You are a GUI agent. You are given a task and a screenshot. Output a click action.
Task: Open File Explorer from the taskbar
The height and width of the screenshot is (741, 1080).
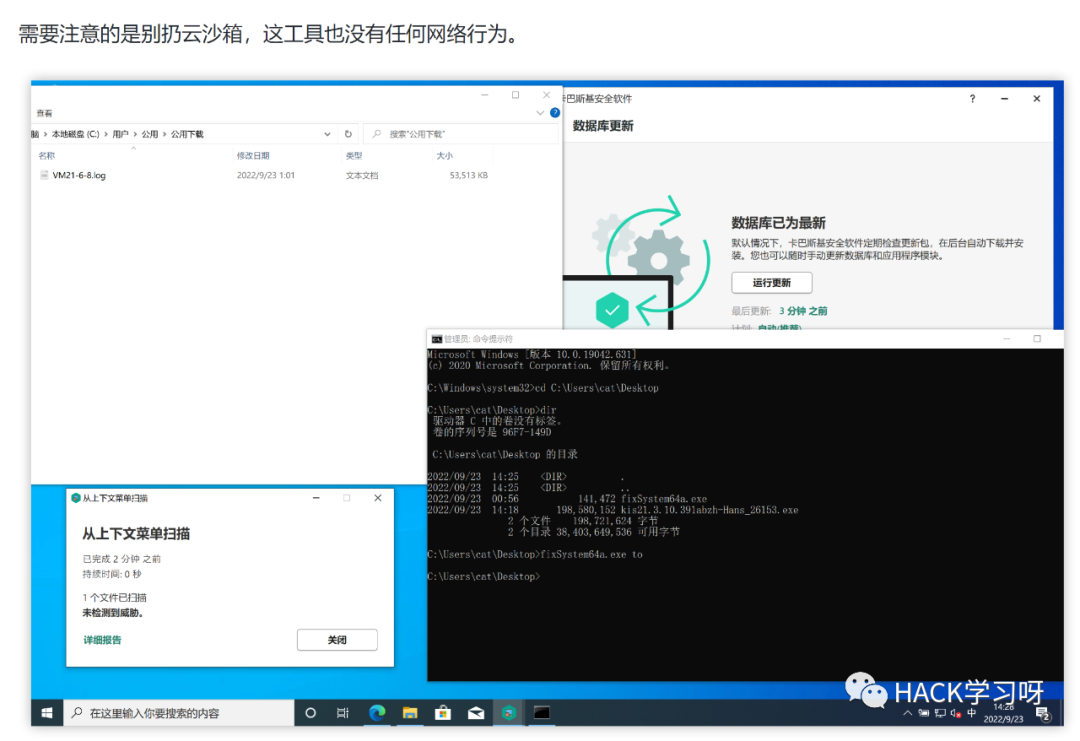(410, 713)
